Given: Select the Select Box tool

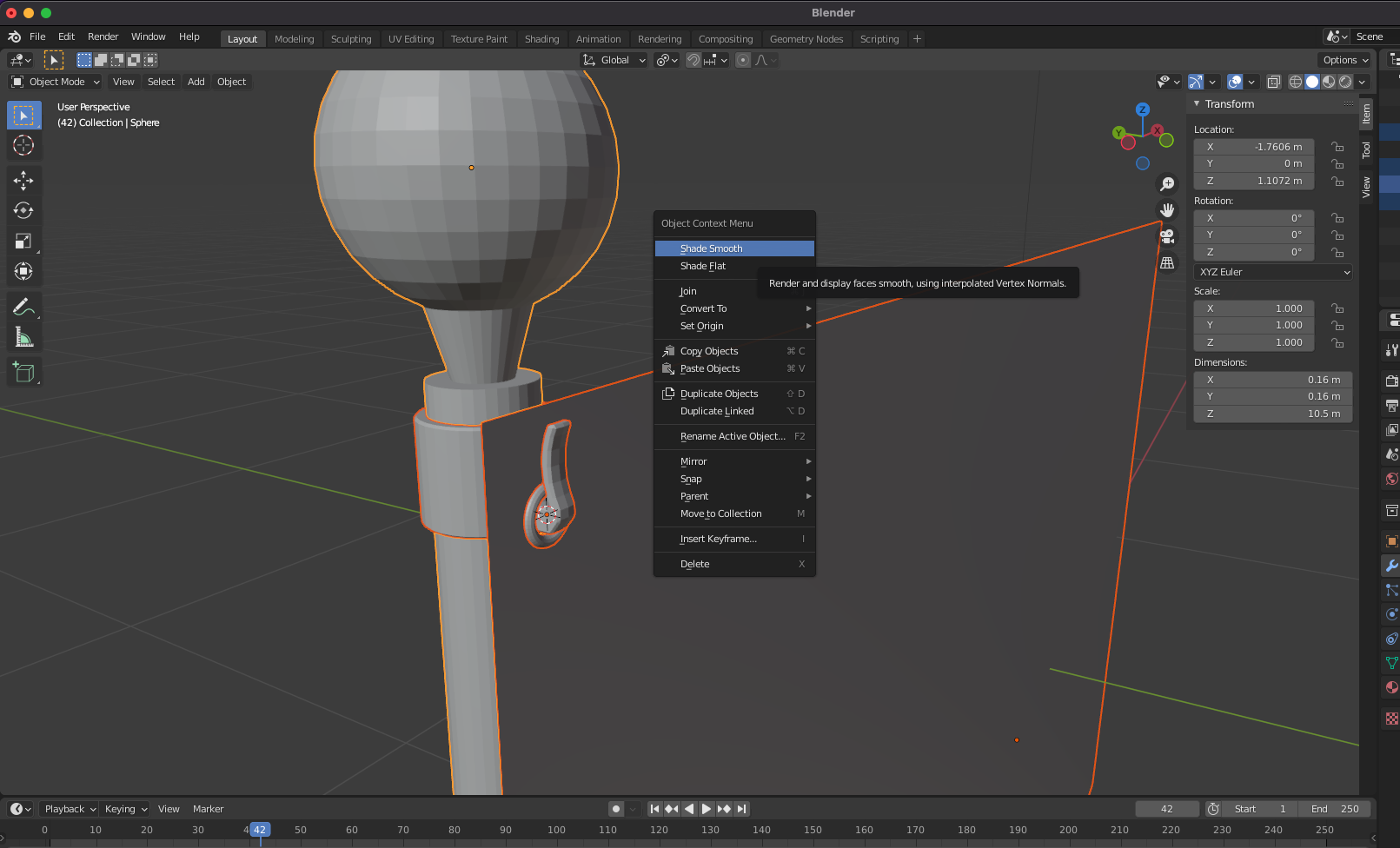Looking at the screenshot, I should 23,116.
